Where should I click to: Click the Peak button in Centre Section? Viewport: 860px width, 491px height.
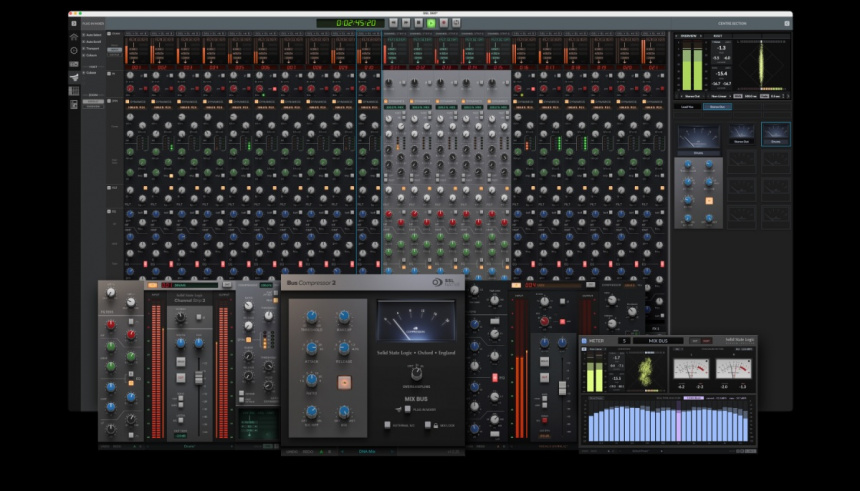pos(764,96)
